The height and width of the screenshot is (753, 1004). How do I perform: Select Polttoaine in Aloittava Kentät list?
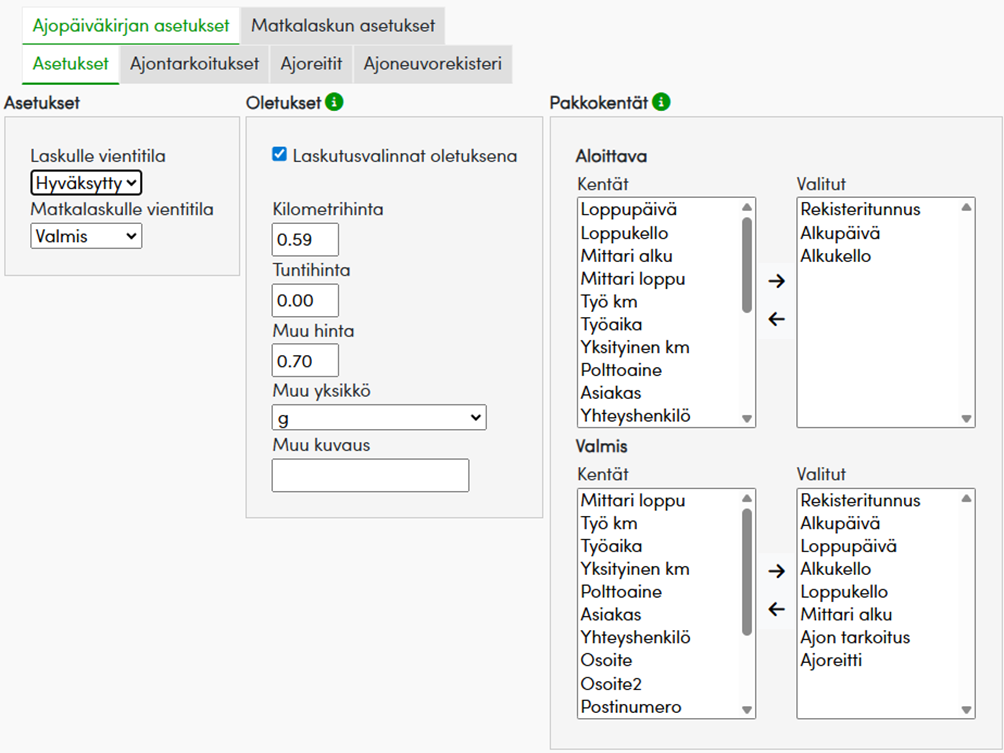(x=621, y=370)
